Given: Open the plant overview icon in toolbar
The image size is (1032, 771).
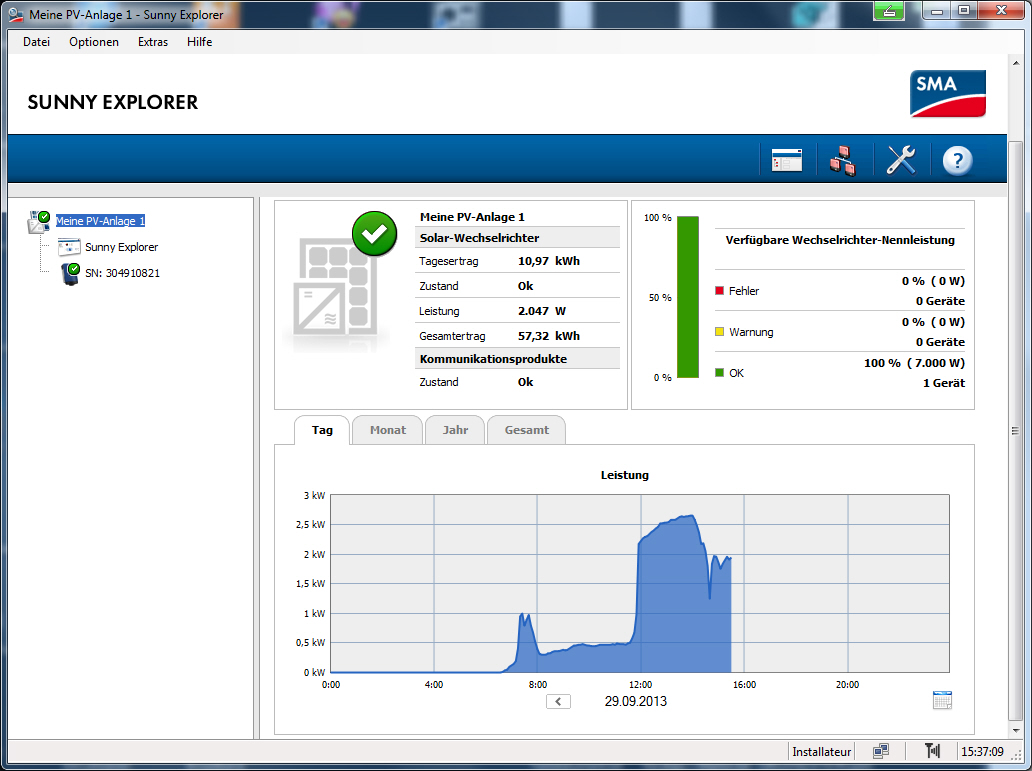Looking at the screenshot, I should [786, 160].
